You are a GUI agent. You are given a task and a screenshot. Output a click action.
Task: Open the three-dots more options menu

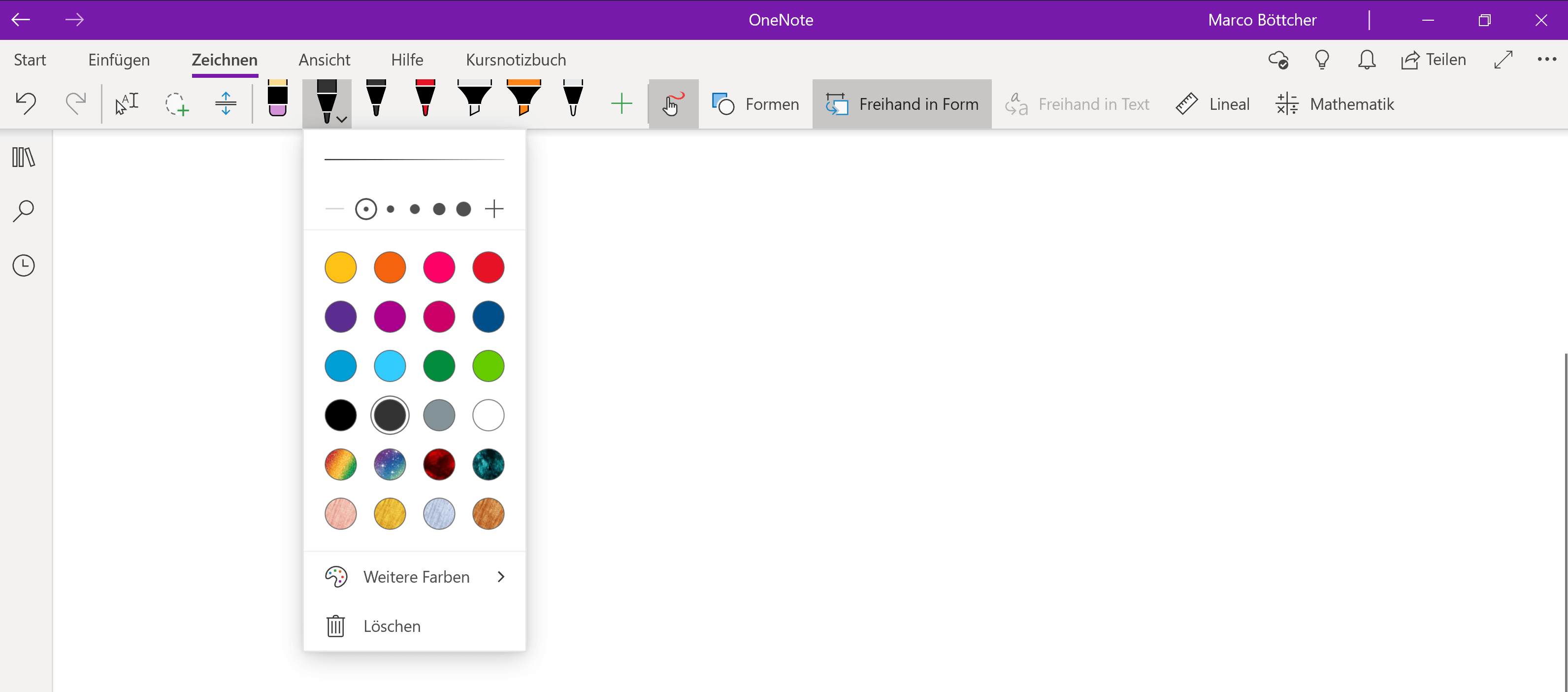pos(1546,60)
